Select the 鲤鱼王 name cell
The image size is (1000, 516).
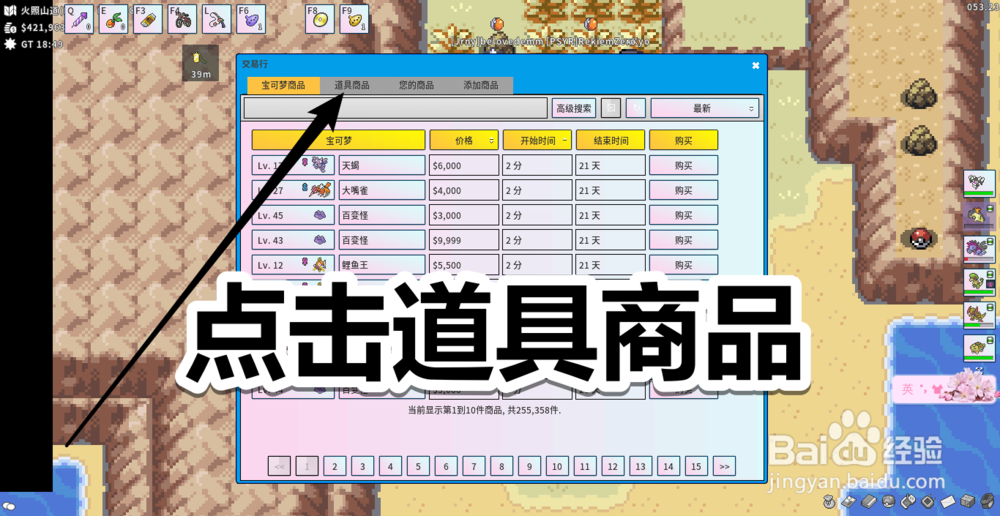[382, 265]
